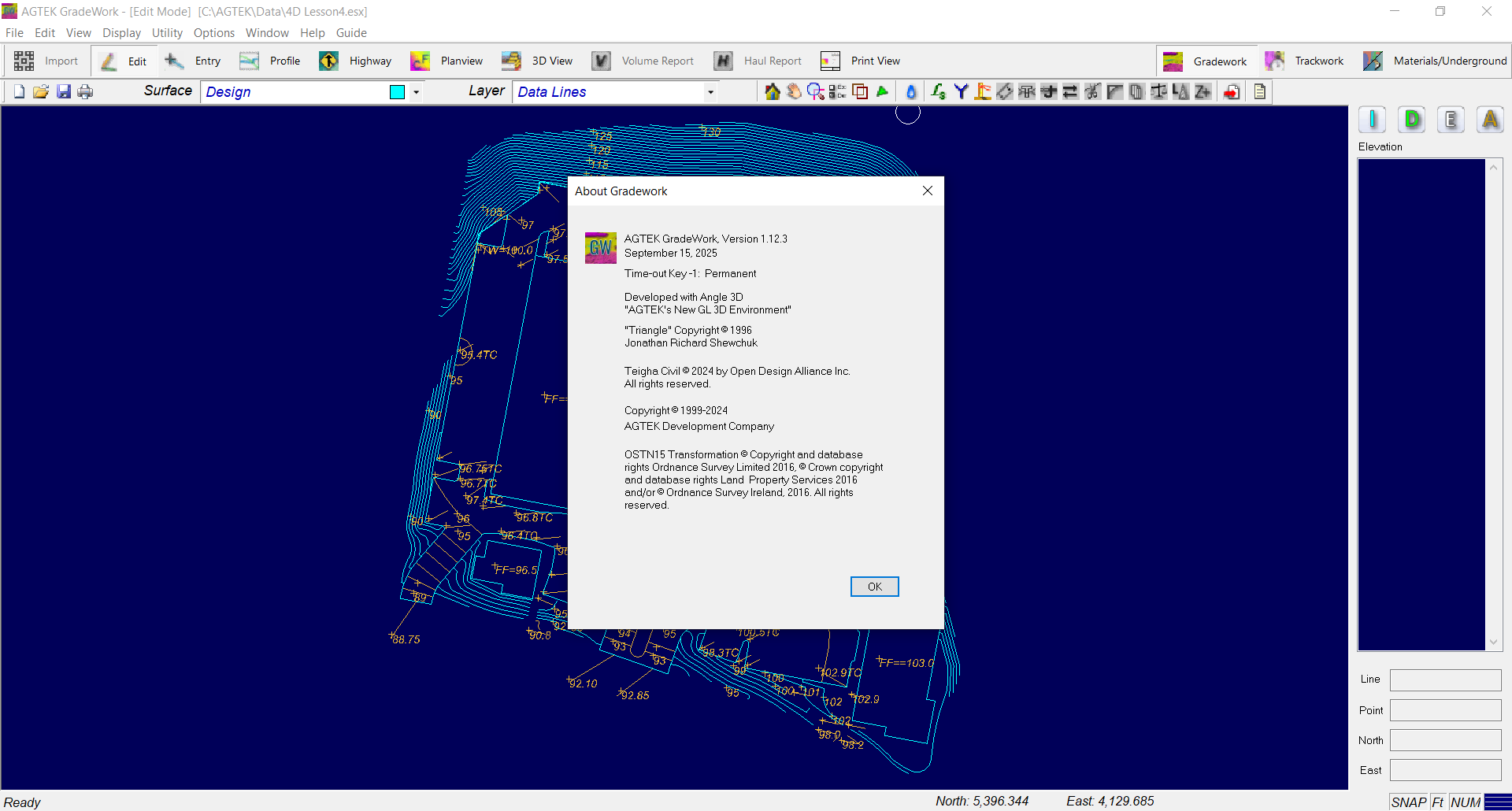Switch to Entry mode
The width and height of the screenshot is (1512, 811).
[x=193, y=61]
